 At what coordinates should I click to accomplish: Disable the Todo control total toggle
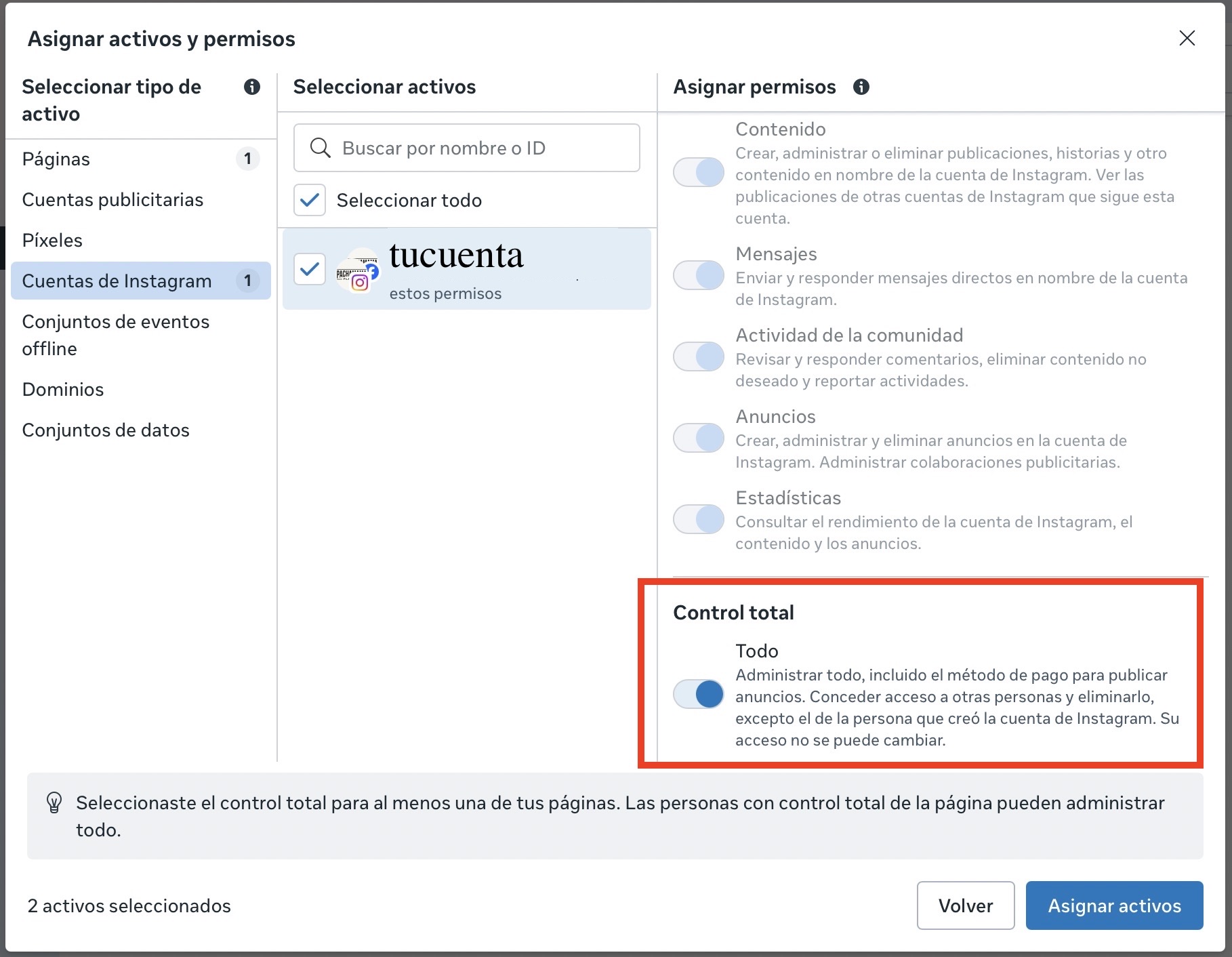coord(699,694)
